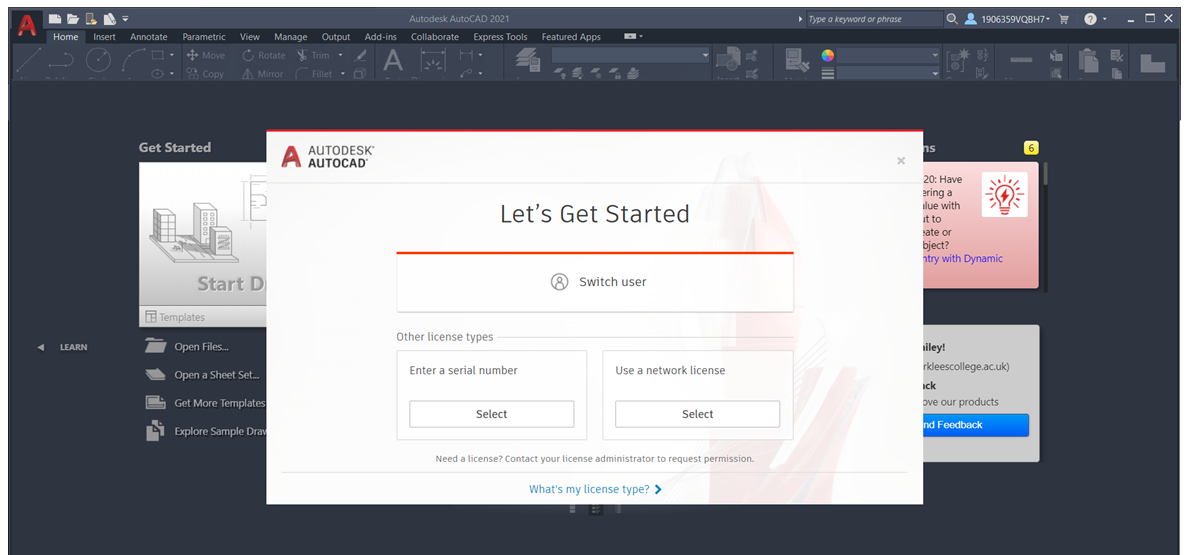The height and width of the screenshot is (555, 1187).
Task: Open the What's my license type link
Action: tap(595, 489)
